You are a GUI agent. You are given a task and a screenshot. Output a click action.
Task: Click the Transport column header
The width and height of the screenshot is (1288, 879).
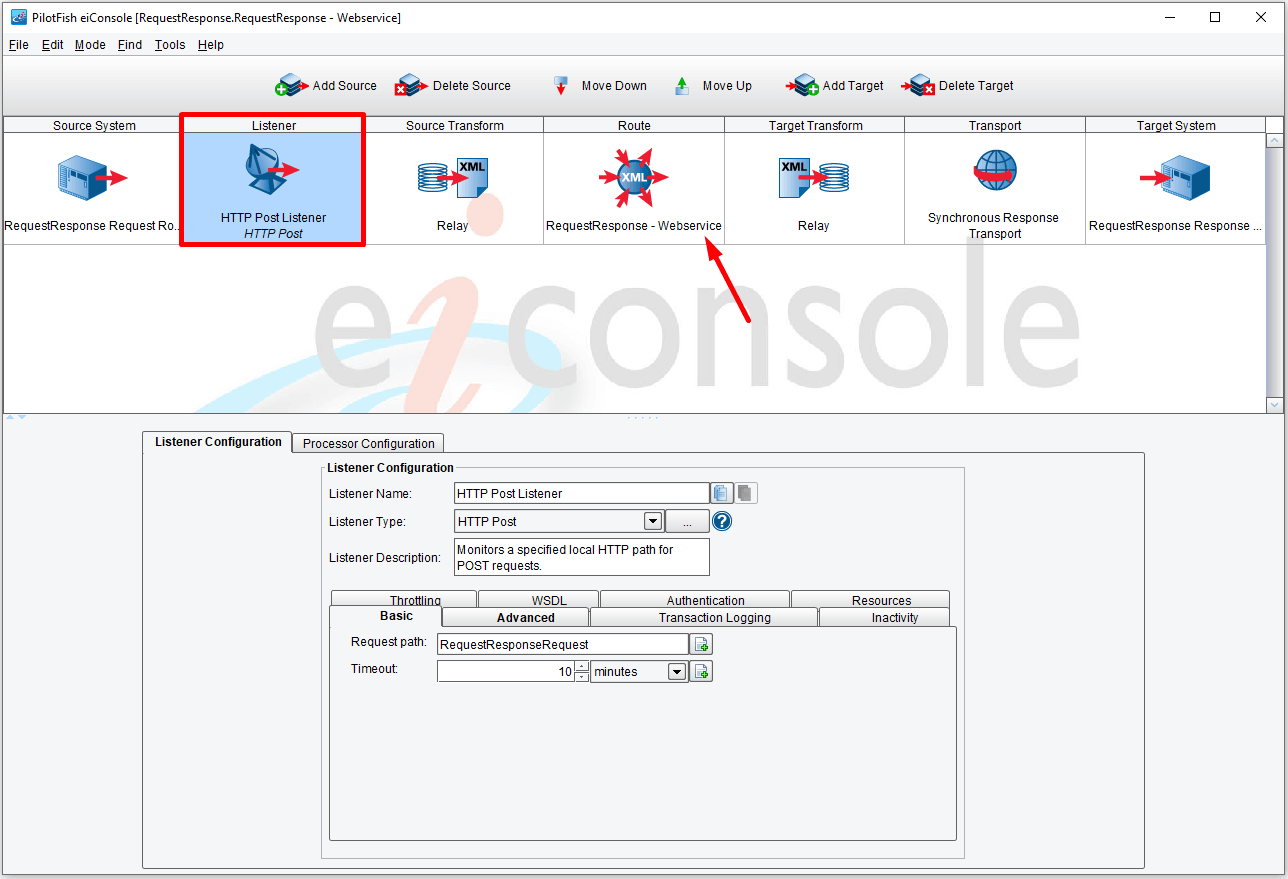995,125
